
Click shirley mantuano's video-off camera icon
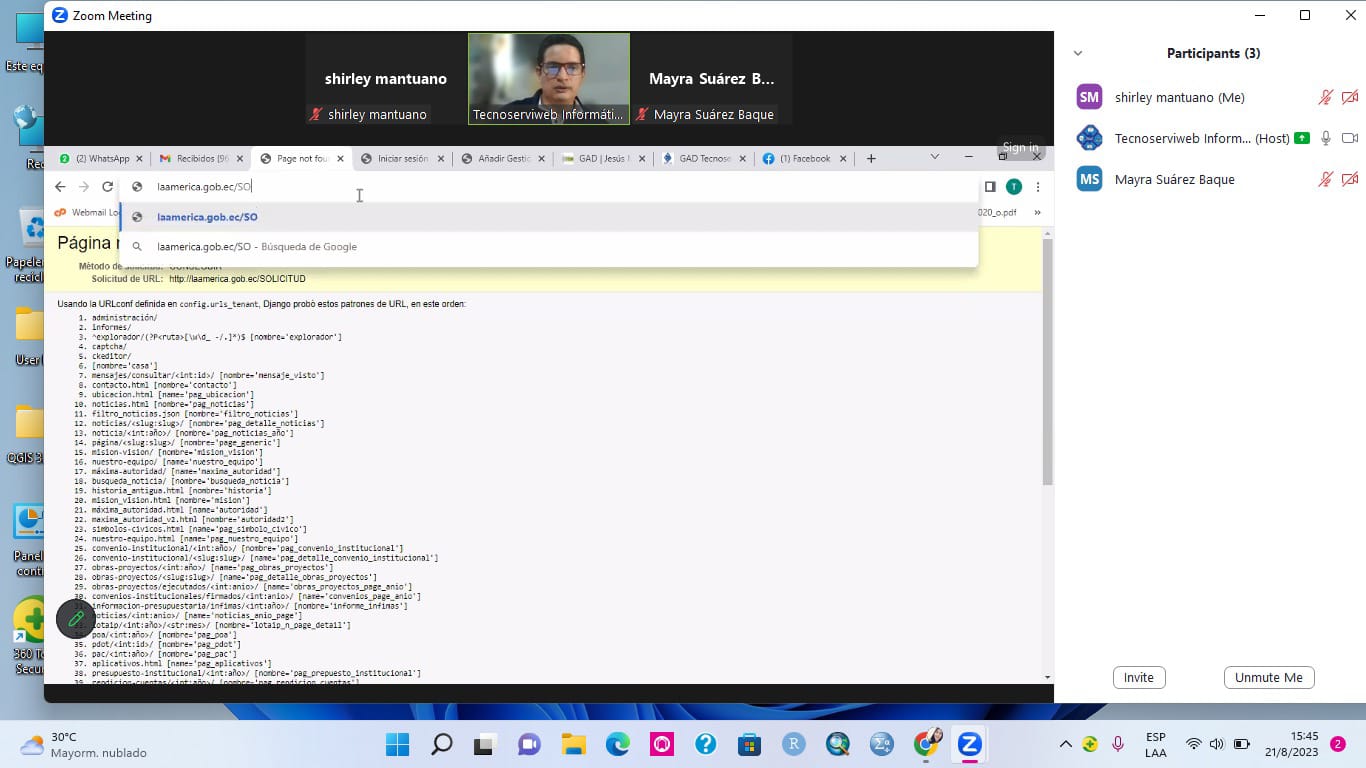coord(1349,97)
